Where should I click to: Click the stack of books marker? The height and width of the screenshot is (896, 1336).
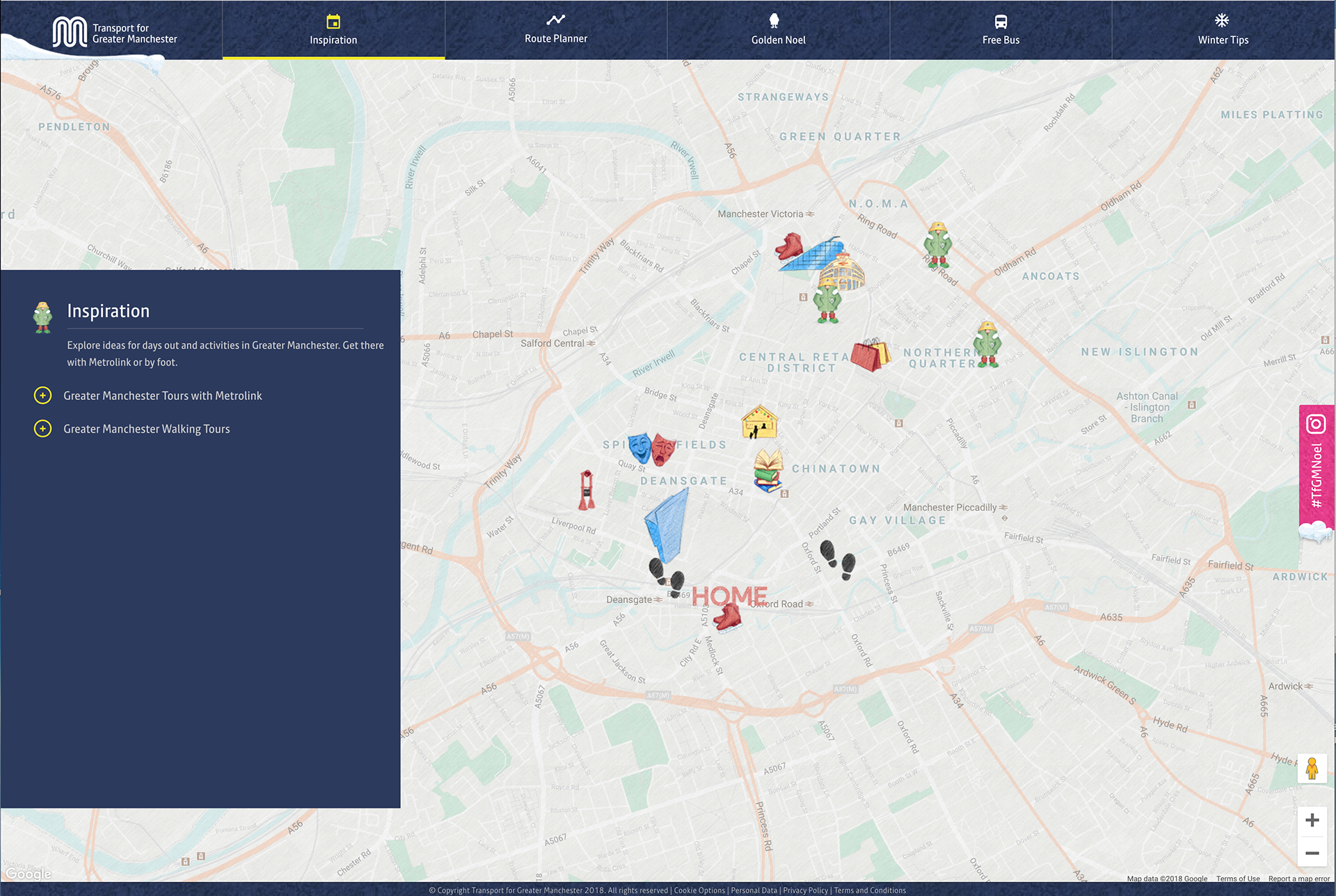(768, 472)
